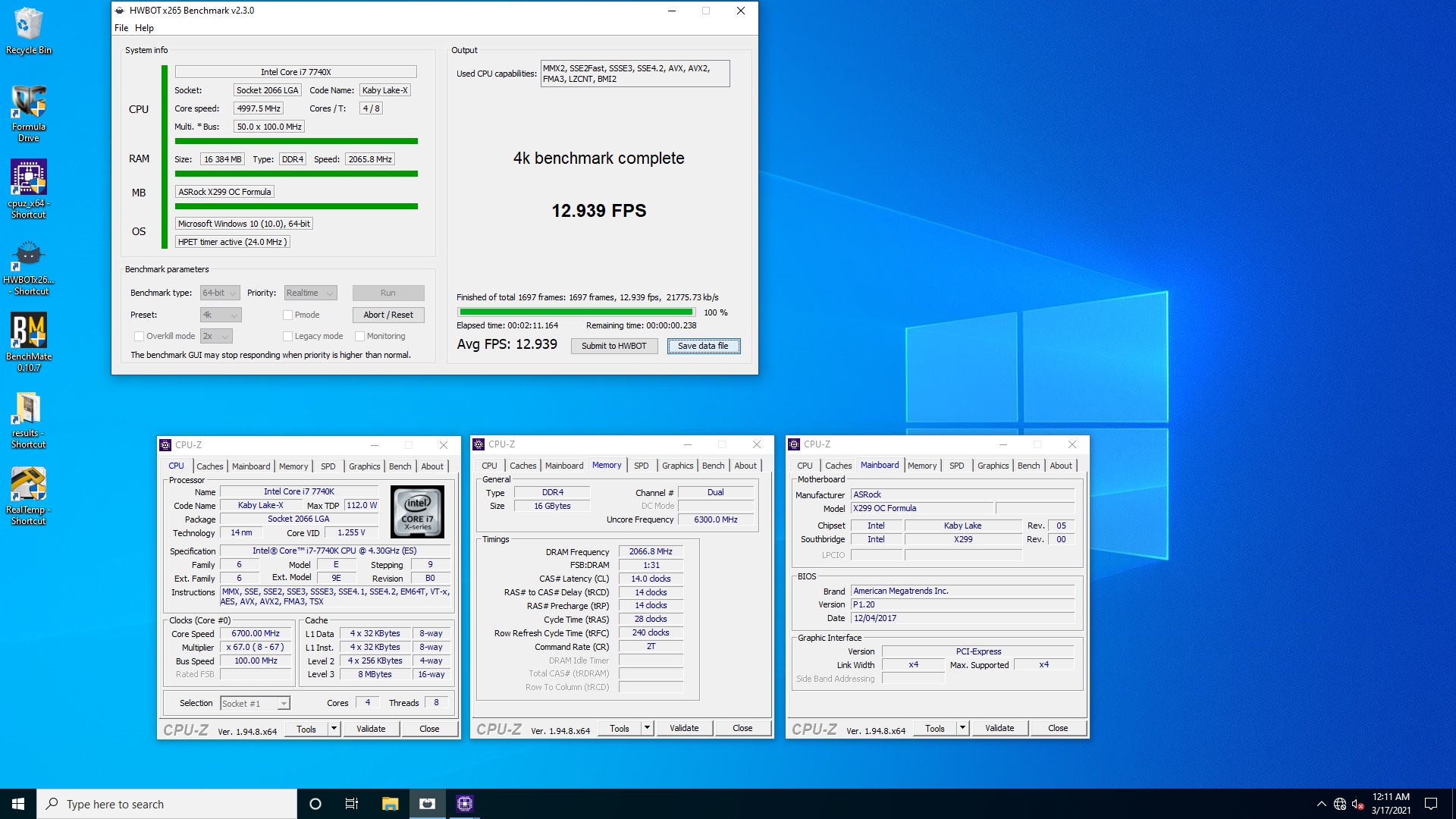Switch to SPD tab in CPU-Z Memory window
Screen dimensions: 1456x819
click(x=642, y=466)
